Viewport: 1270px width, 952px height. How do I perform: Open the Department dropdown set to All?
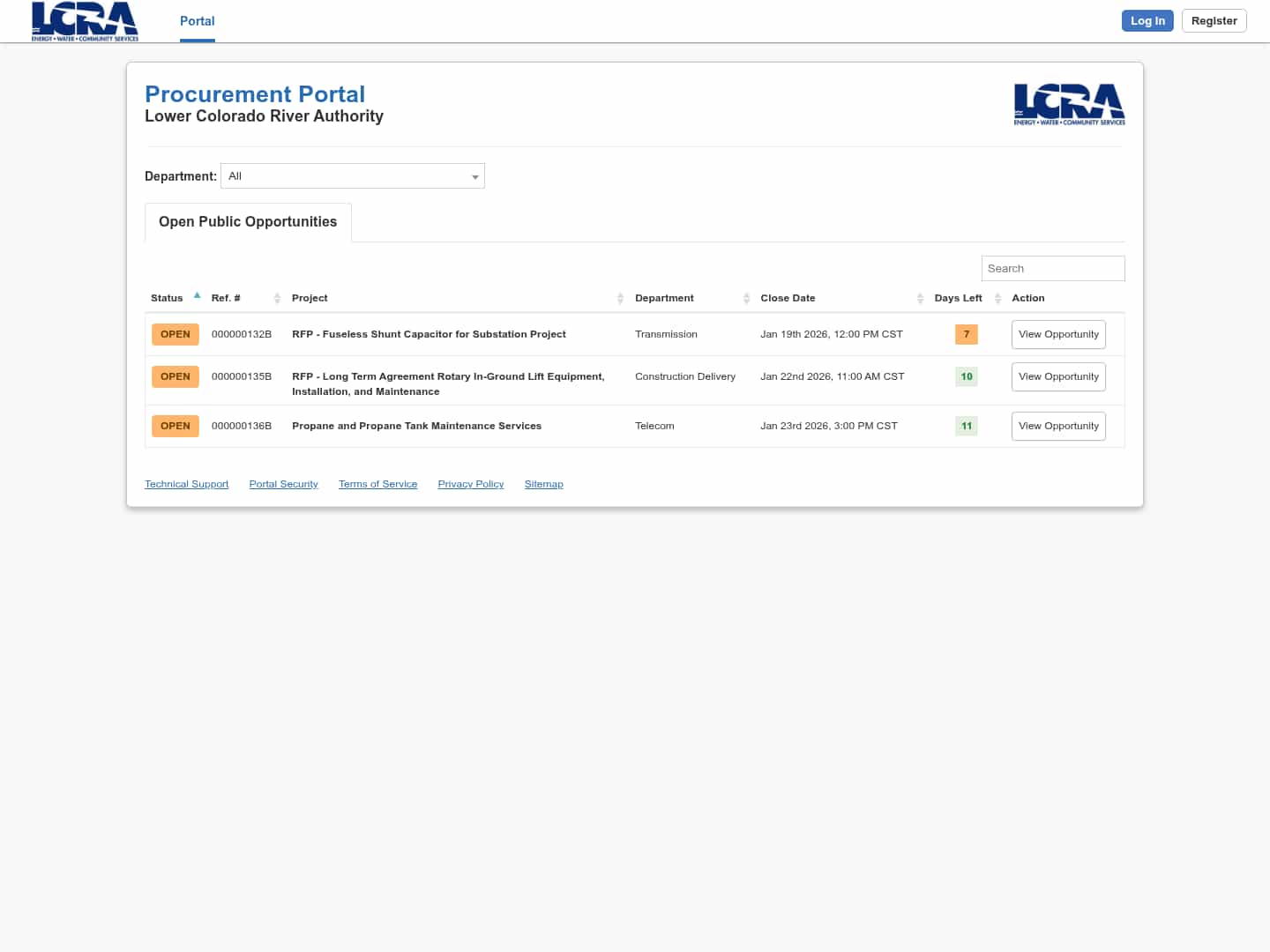tap(353, 176)
